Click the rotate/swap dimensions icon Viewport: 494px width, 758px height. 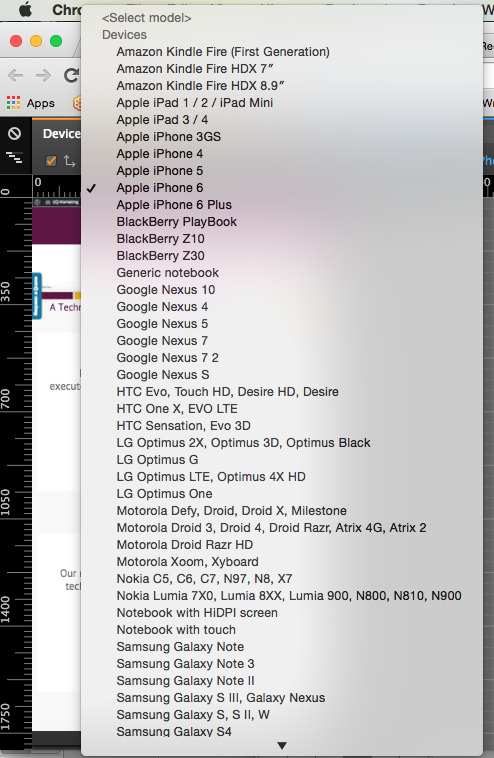70,161
